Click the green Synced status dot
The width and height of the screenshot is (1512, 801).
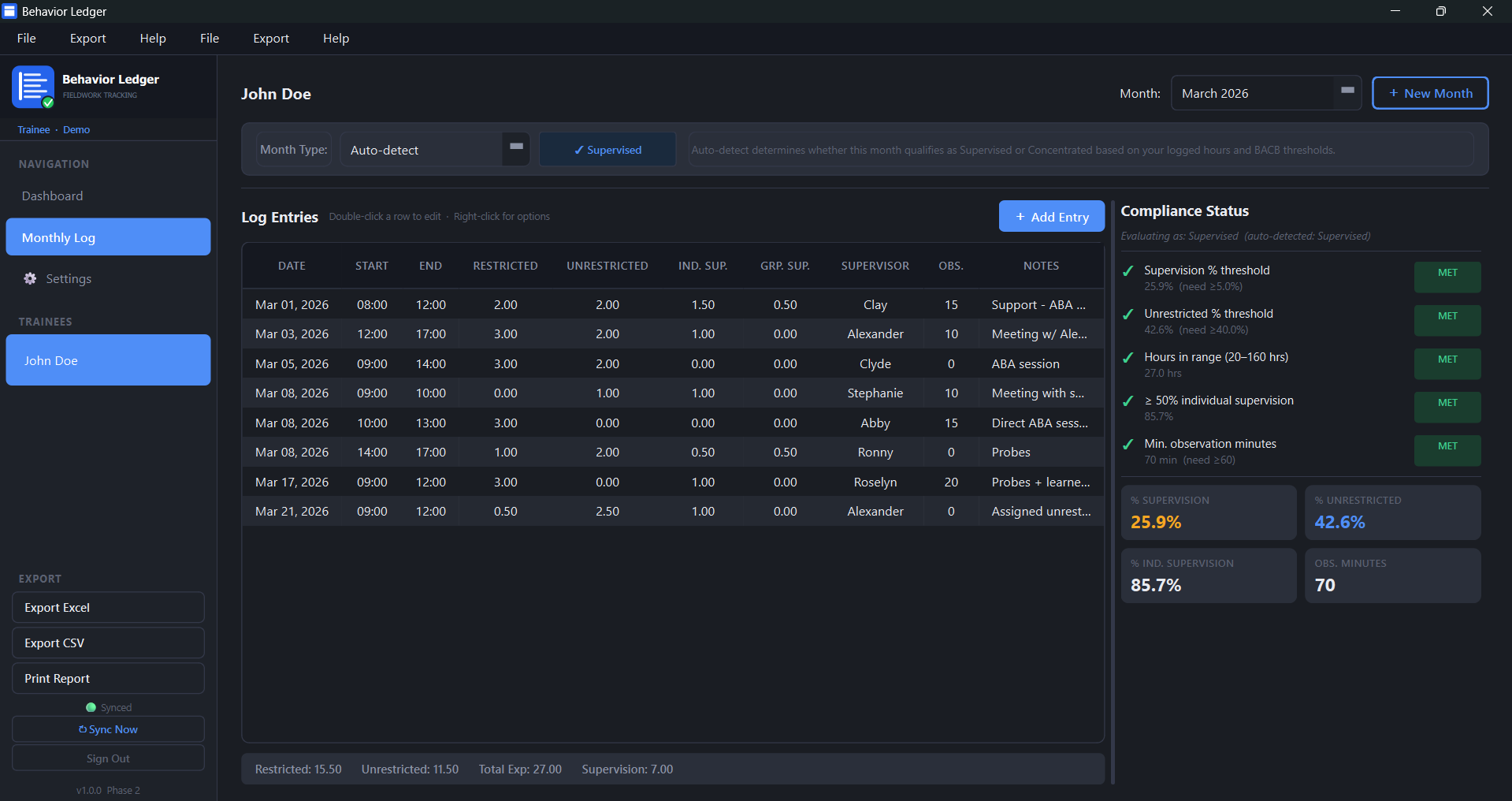(91, 707)
